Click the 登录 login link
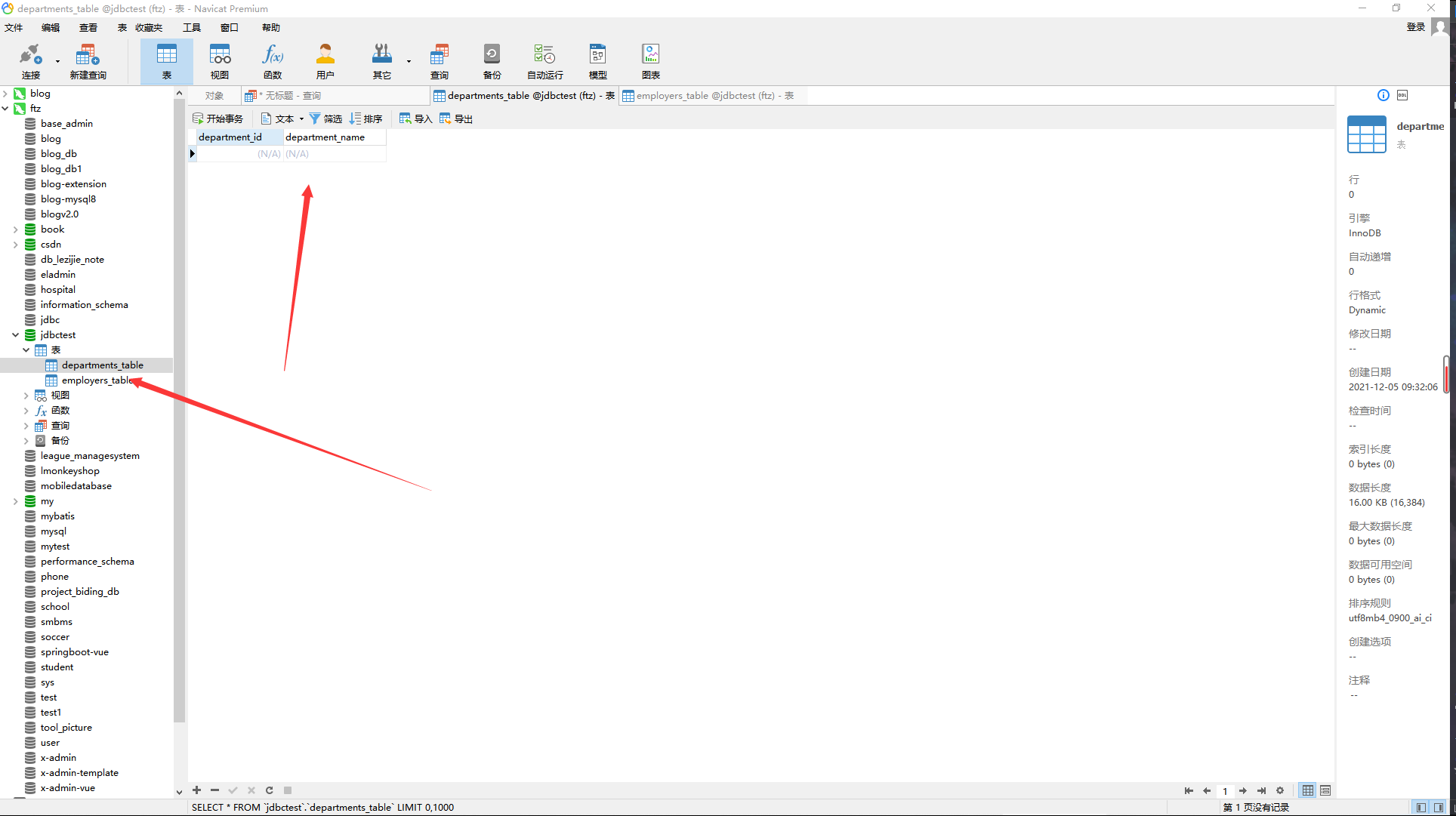 1415,28
